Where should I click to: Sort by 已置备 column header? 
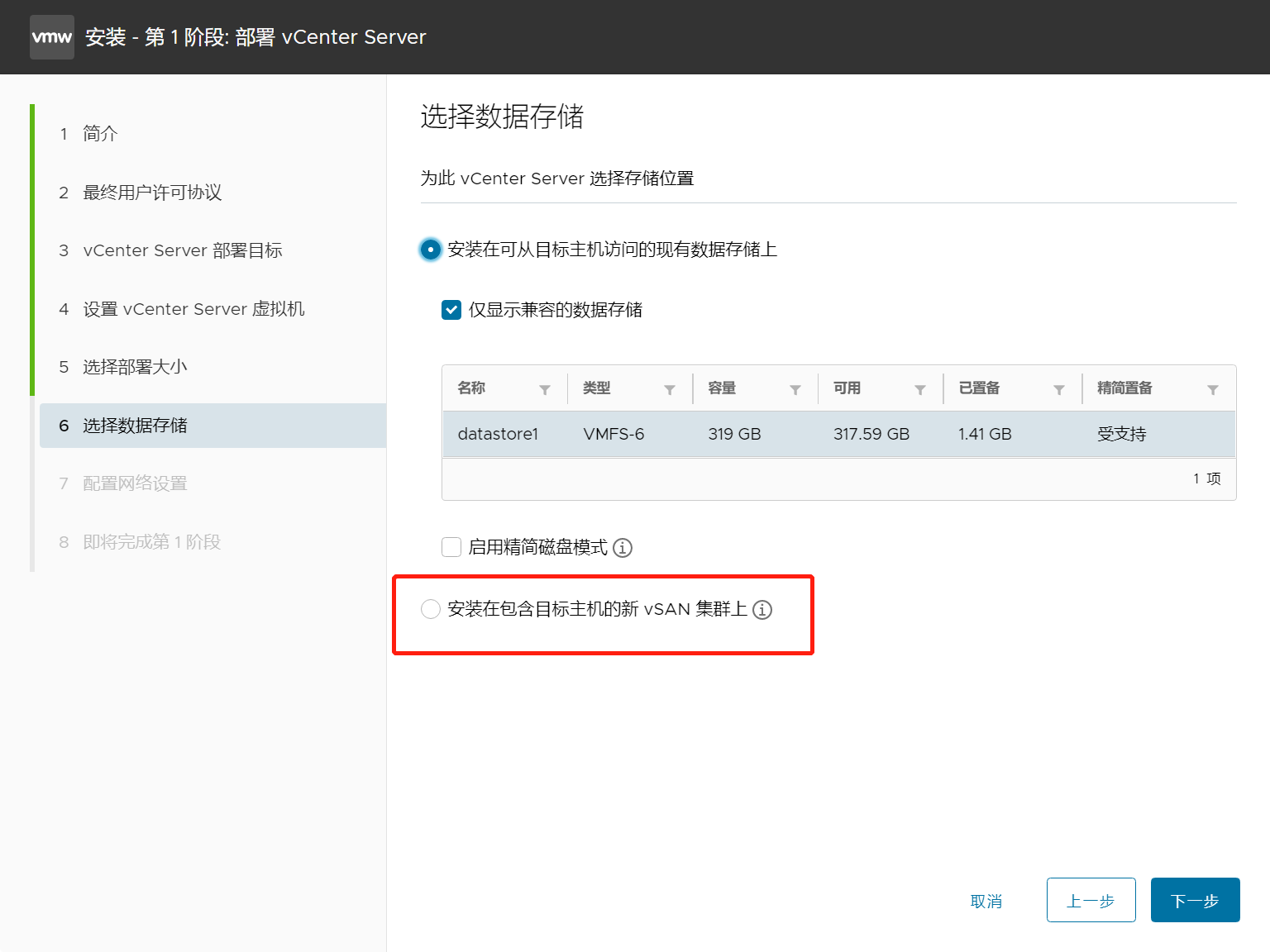pyautogui.click(x=979, y=388)
